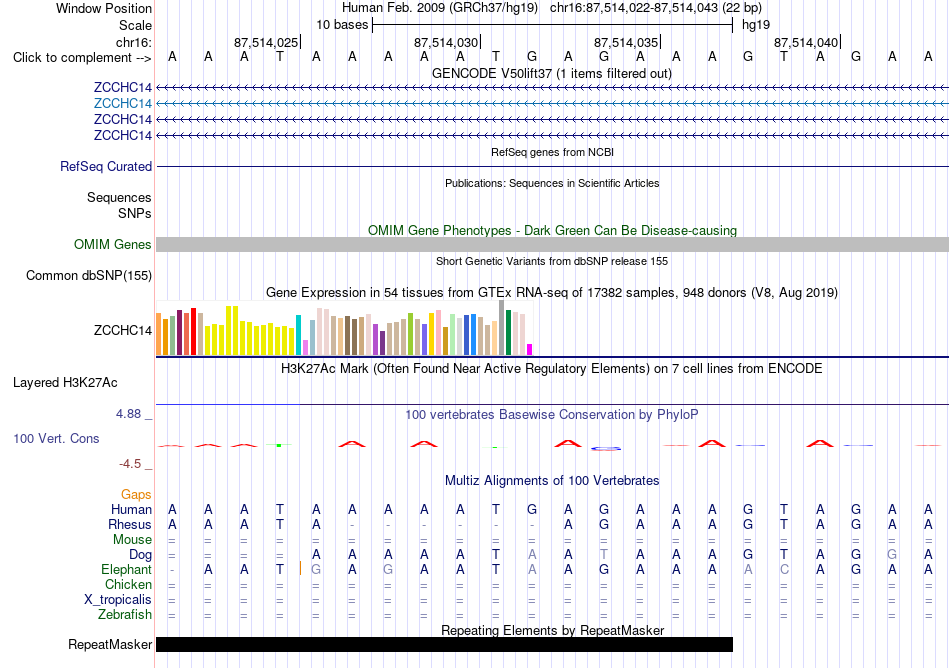Open the Common dbSNP(155) track label

pos(88,276)
